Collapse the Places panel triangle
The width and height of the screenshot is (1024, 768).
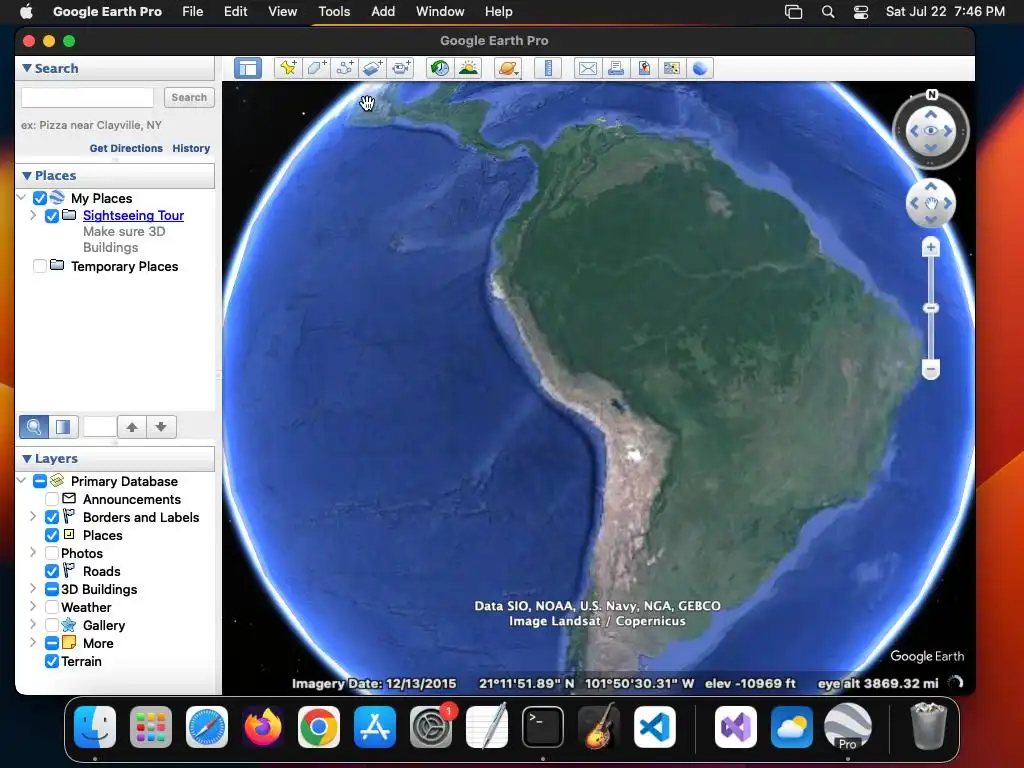pyautogui.click(x=27, y=175)
